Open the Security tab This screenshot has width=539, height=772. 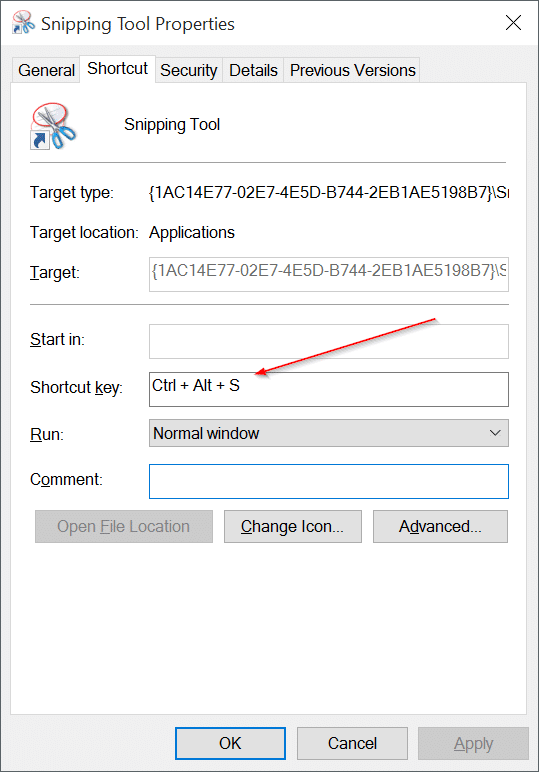click(x=189, y=70)
